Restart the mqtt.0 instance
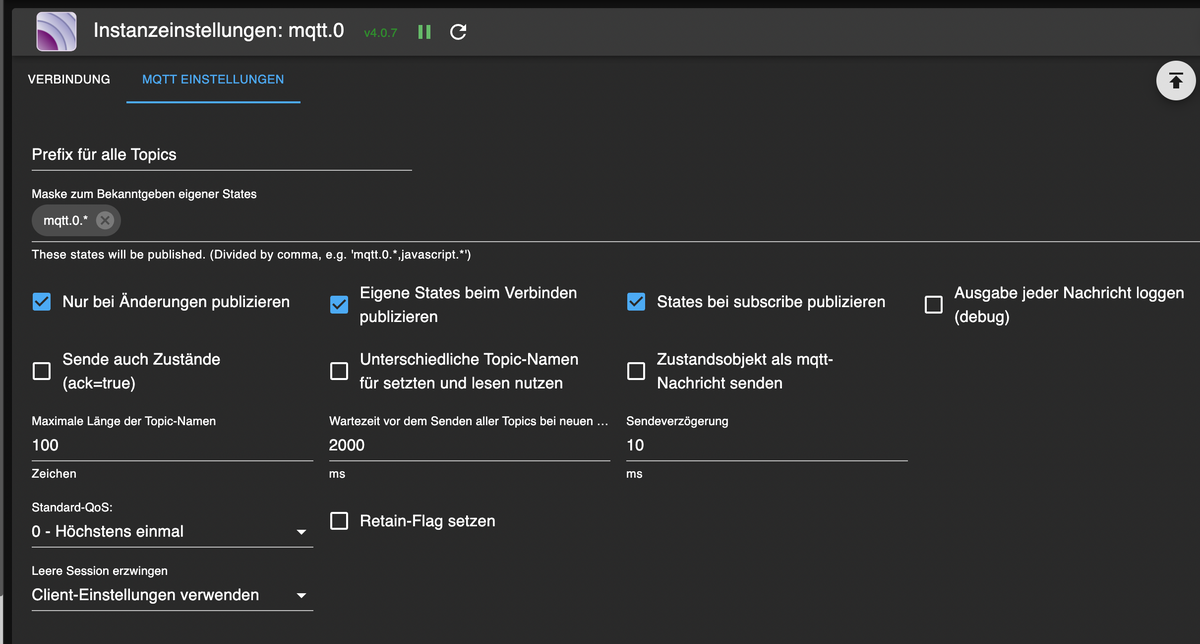 (458, 32)
